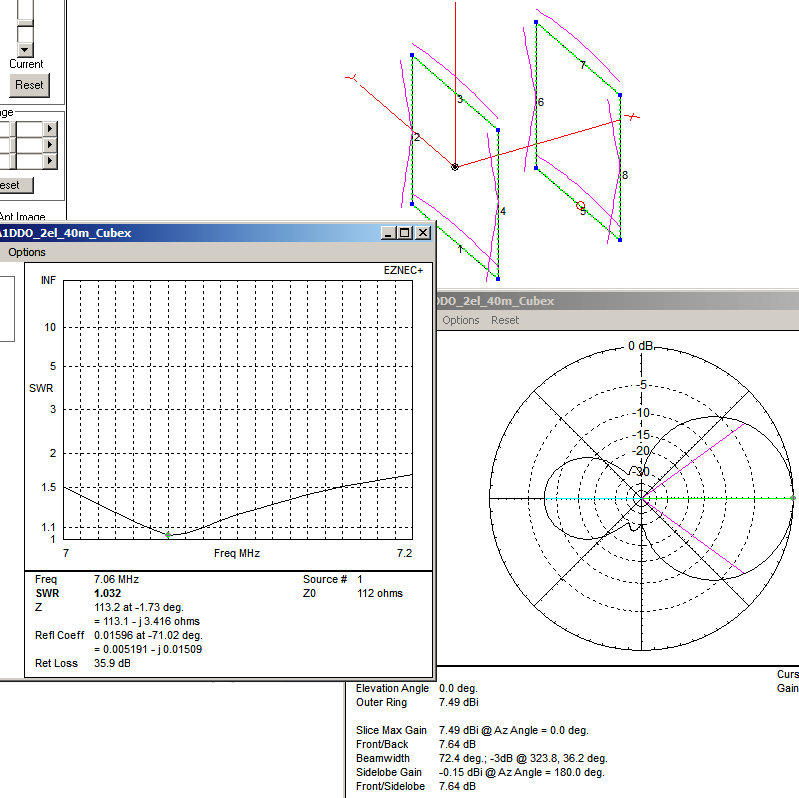Click the Sidelobe Gain value -0.15 dBi
This screenshot has width=799, height=798.
tap(521, 773)
